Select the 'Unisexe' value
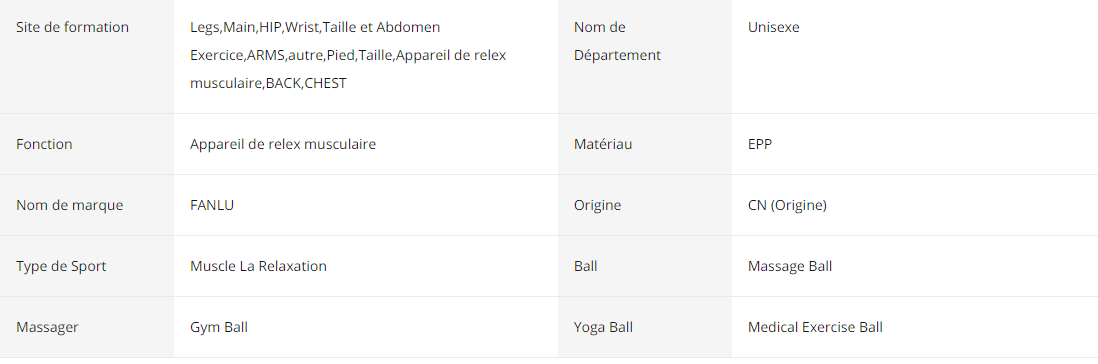The image size is (1098, 364). pos(773,27)
